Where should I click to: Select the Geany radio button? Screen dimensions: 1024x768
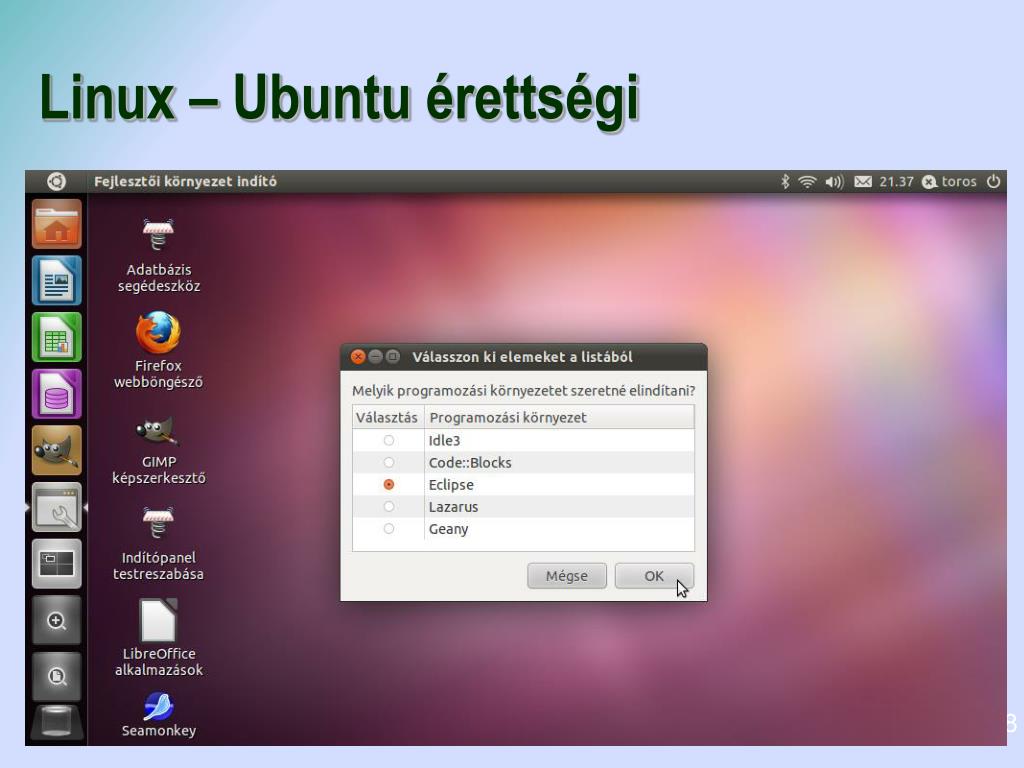(389, 528)
